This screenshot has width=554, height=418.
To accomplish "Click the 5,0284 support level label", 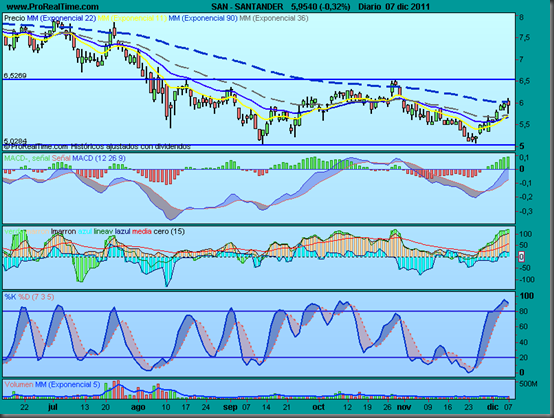I will pyautogui.click(x=15, y=141).
